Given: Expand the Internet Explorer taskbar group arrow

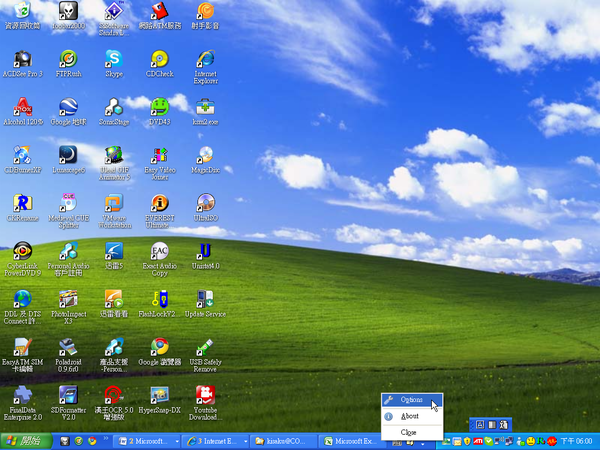Looking at the screenshot, I should point(245,442).
